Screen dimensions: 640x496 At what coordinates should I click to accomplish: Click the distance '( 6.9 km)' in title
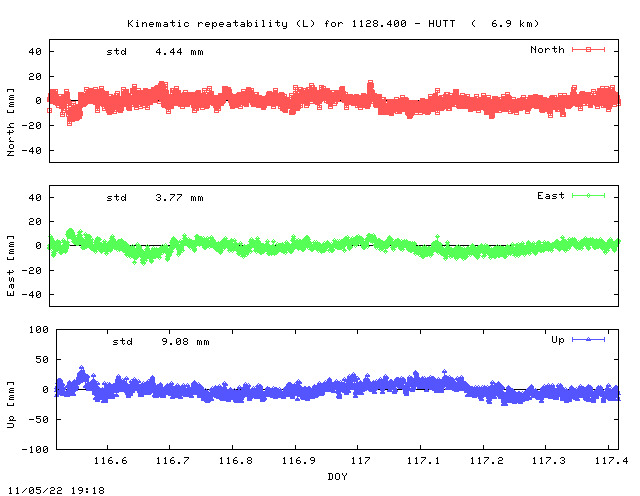click(505, 24)
